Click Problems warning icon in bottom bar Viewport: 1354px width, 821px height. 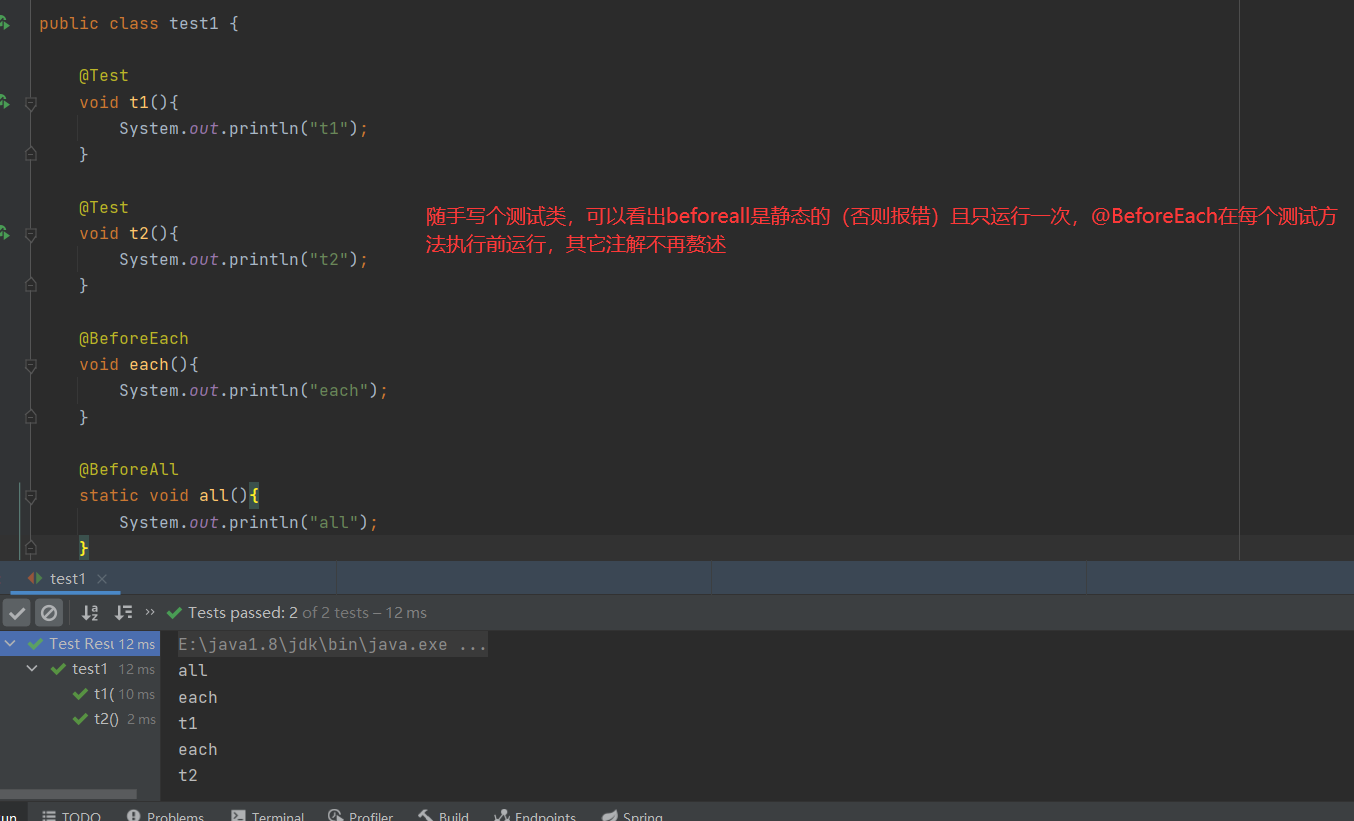pos(134,817)
